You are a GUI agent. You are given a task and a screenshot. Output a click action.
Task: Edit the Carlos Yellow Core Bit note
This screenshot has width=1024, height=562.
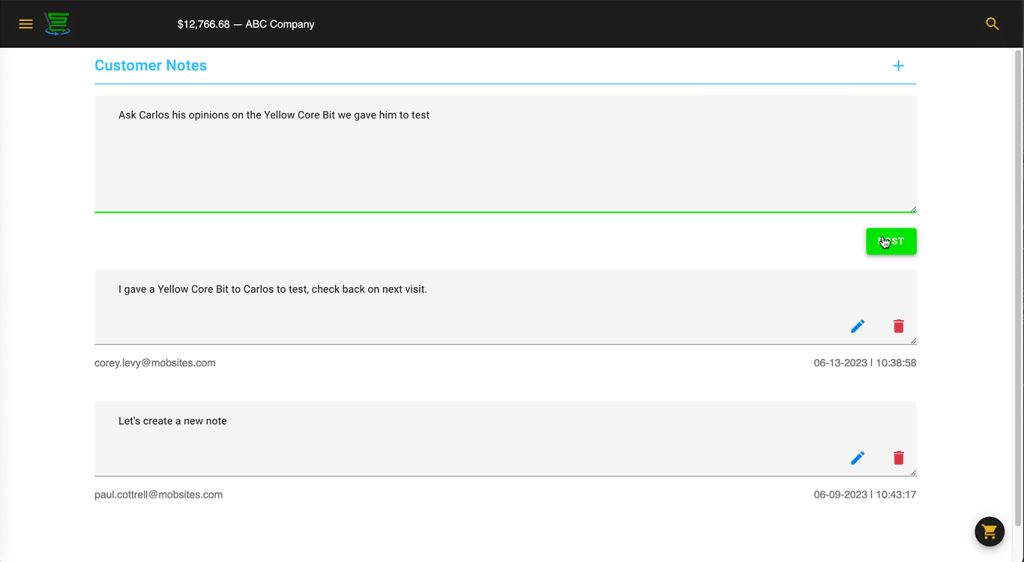(x=857, y=326)
